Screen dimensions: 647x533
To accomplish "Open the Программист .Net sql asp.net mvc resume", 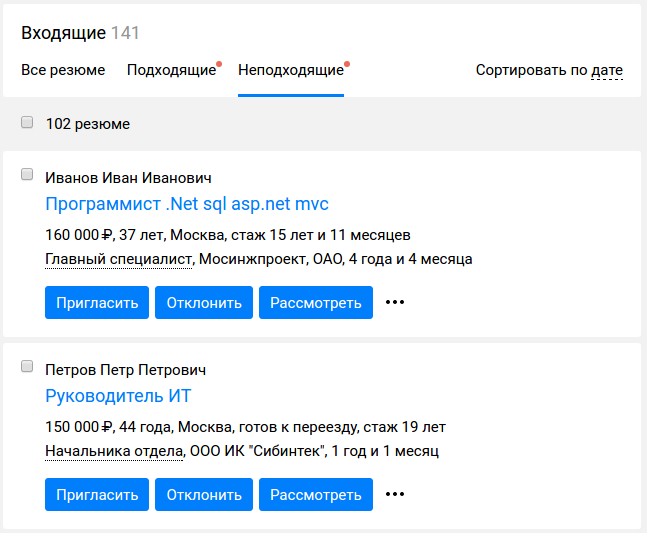I will point(187,204).
